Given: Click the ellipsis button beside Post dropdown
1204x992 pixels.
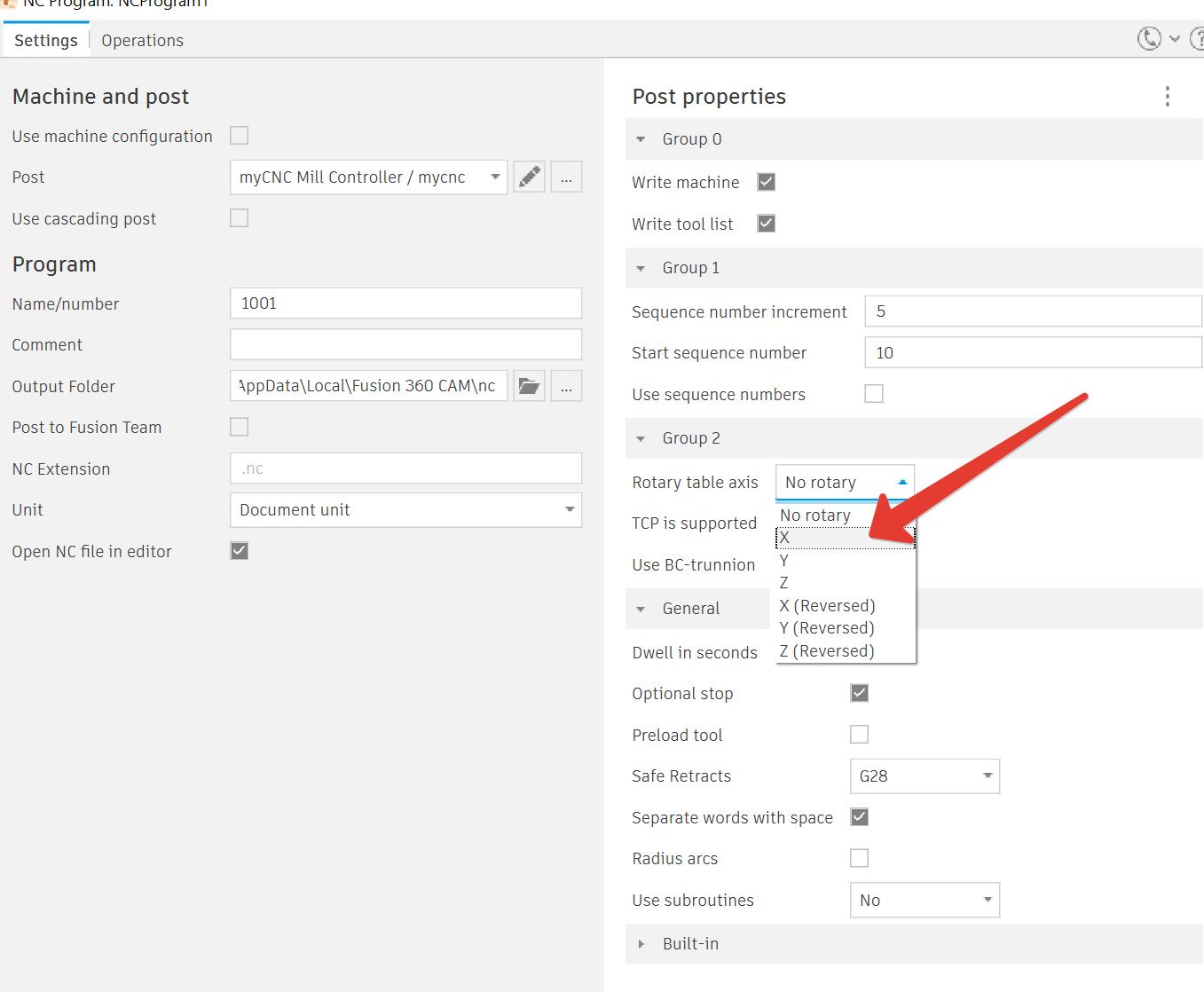Looking at the screenshot, I should (x=566, y=177).
